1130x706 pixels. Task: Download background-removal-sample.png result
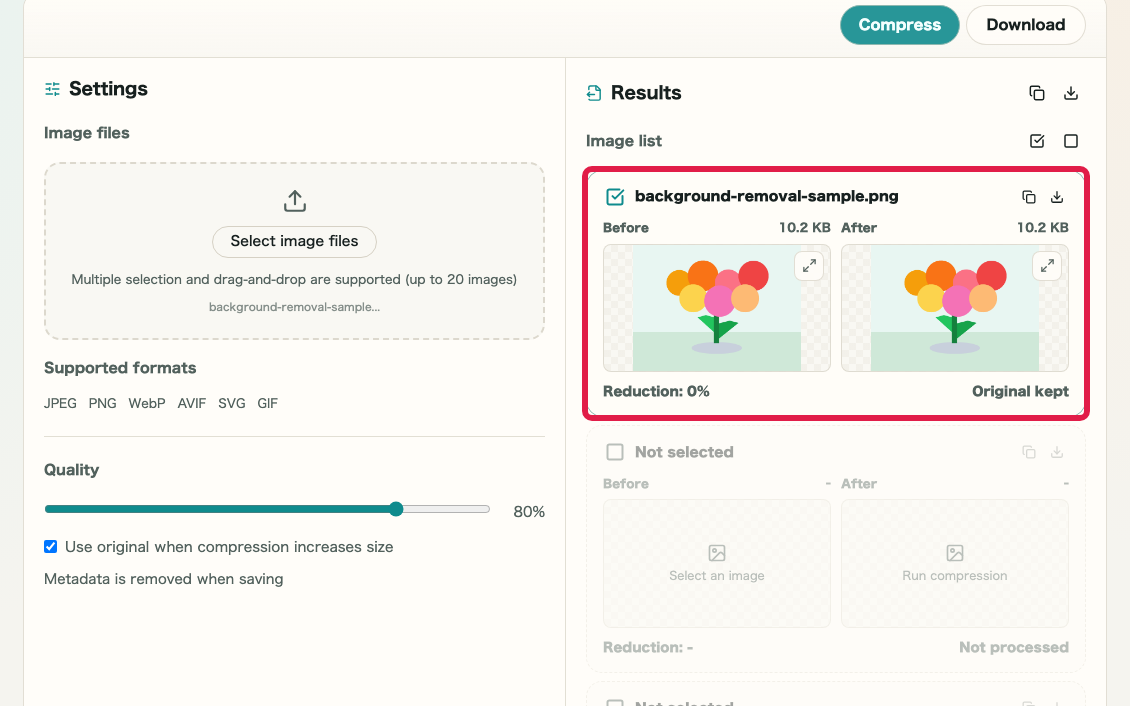point(1056,197)
